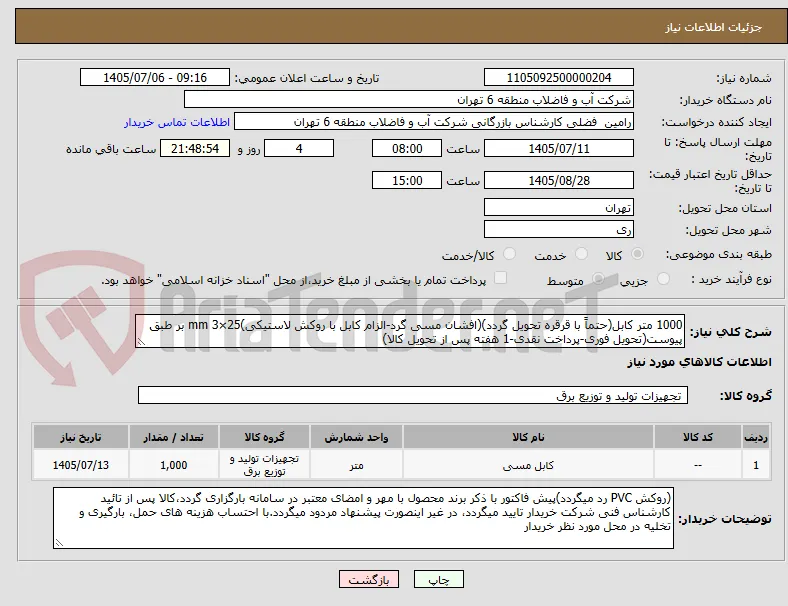The height and width of the screenshot is (606, 788).
Task: Click the request creator field رامین فضلی
Action: (434, 122)
